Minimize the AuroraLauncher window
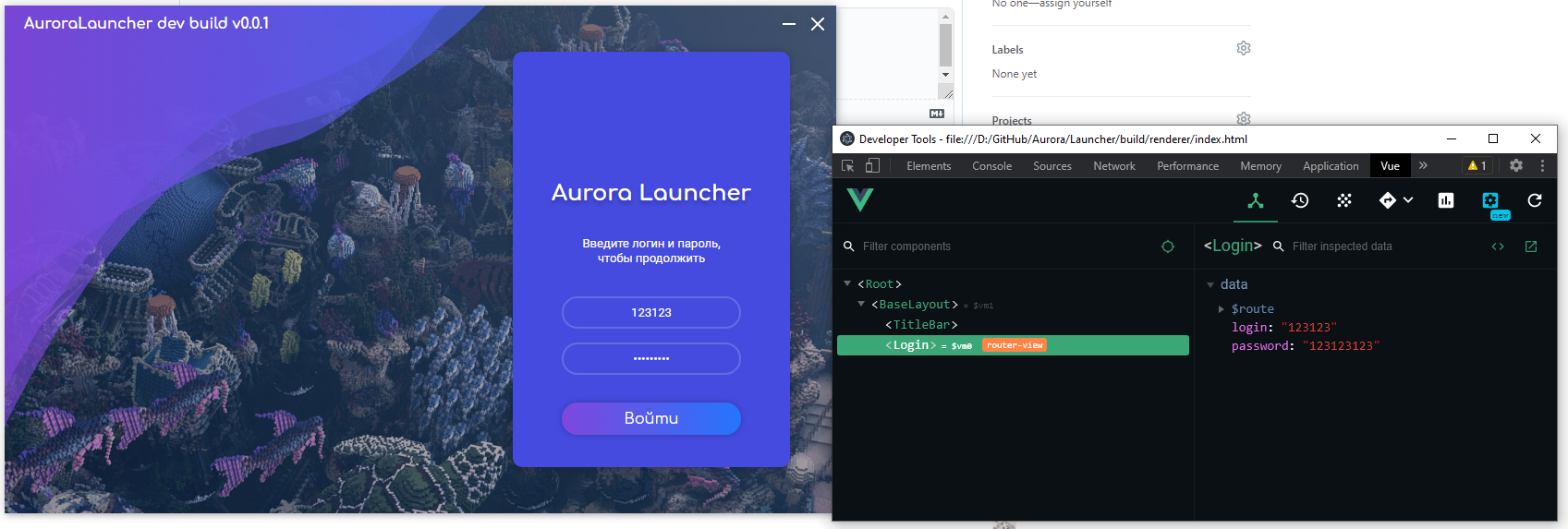Screen dimensions: 1568x529 (x=789, y=24)
